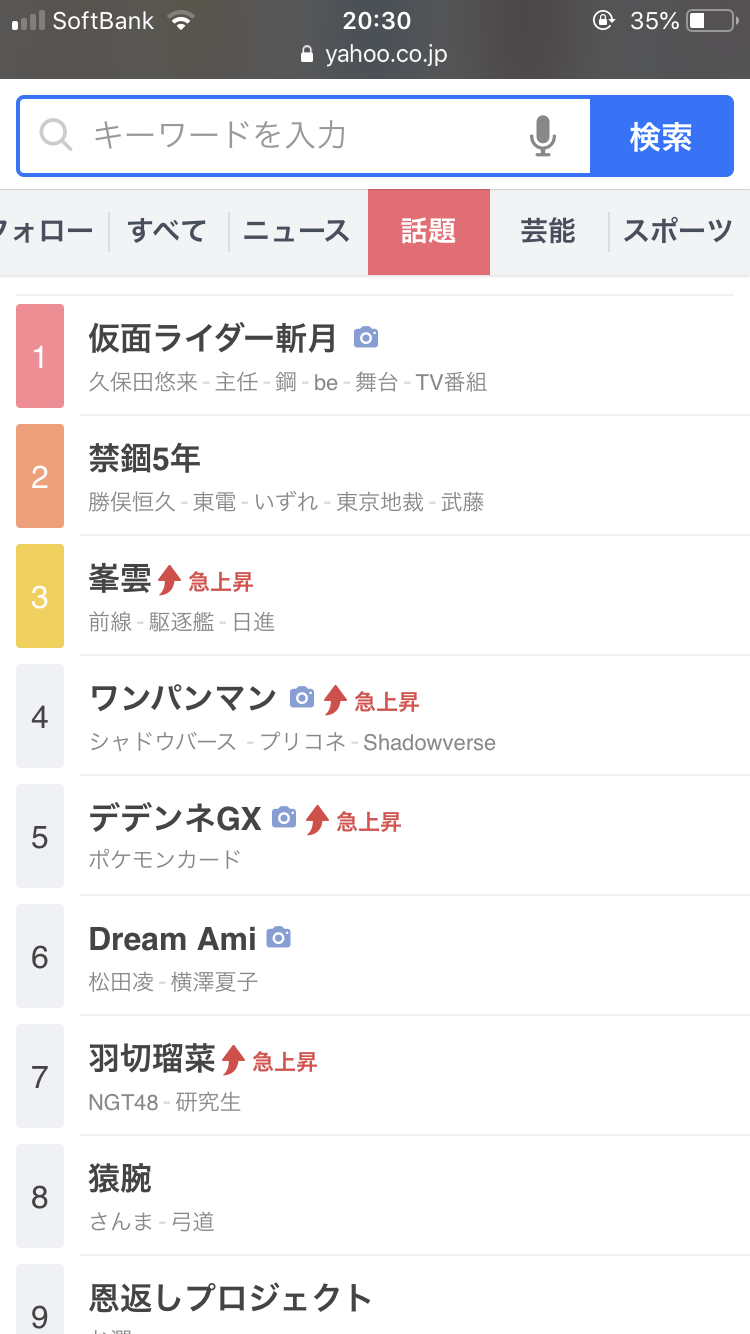Switch to the ニュース tab
This screenshot has height=1334, width=750.
click(x=297, y=232)
